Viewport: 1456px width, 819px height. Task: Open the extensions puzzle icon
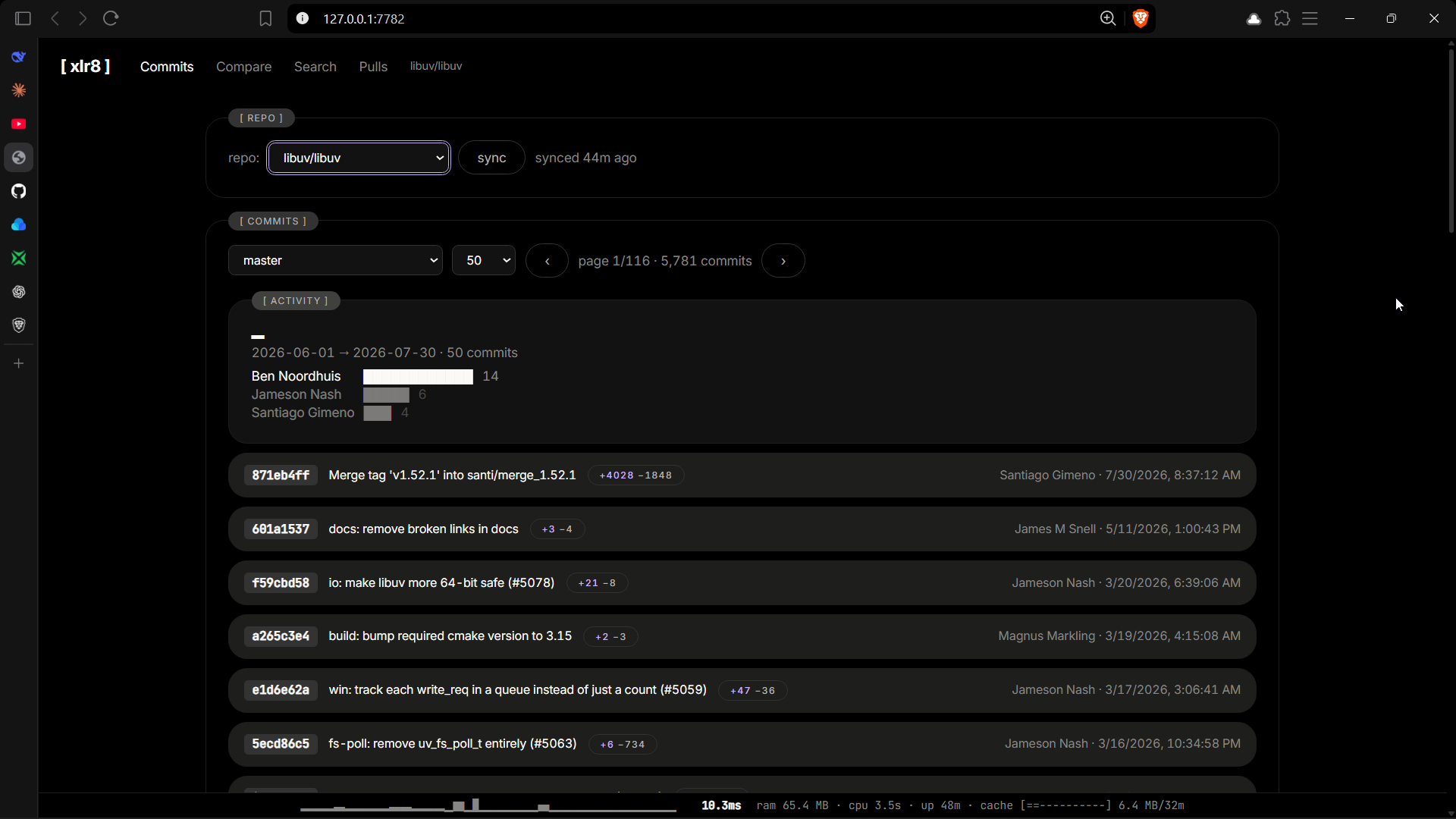1282,18
